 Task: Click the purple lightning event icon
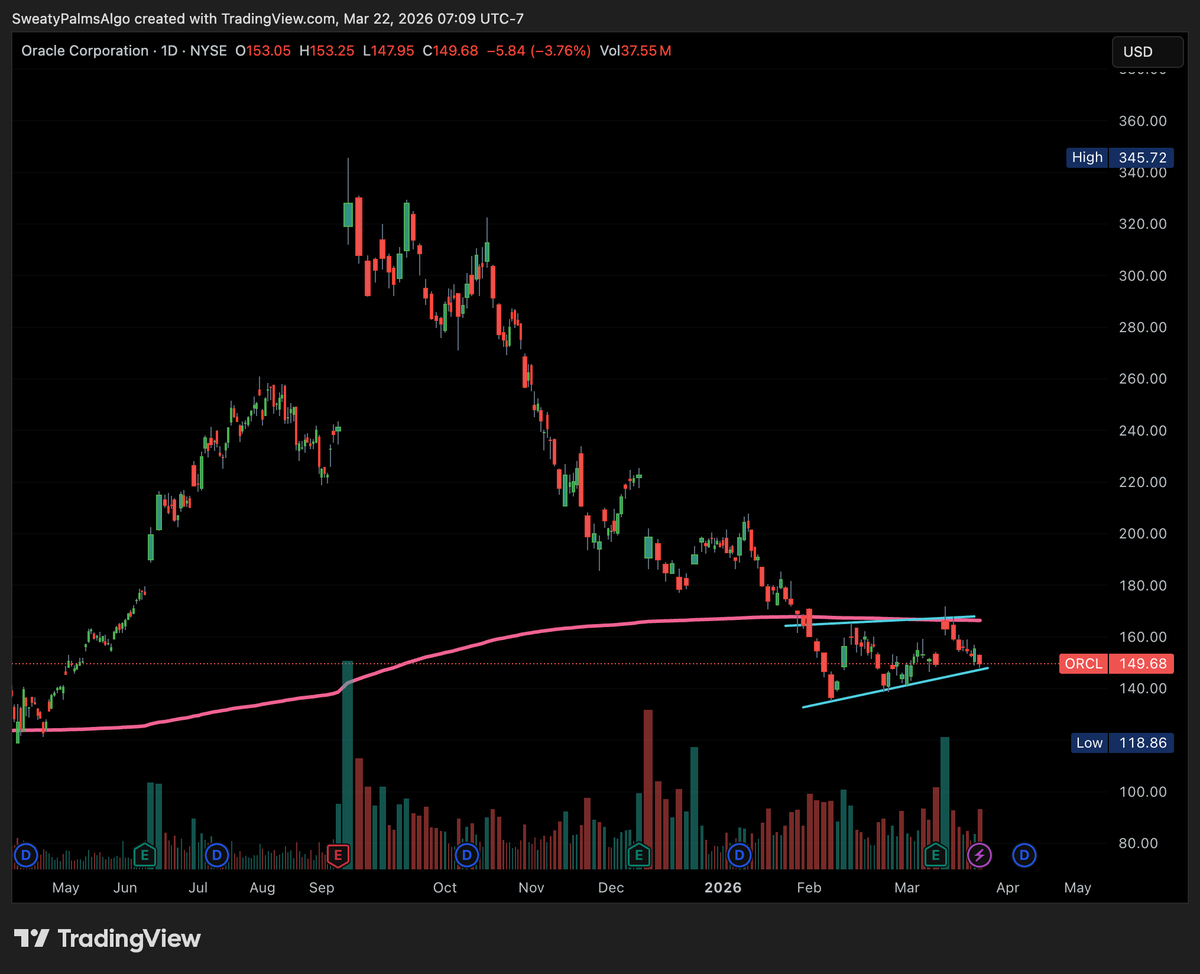(980, 855)
